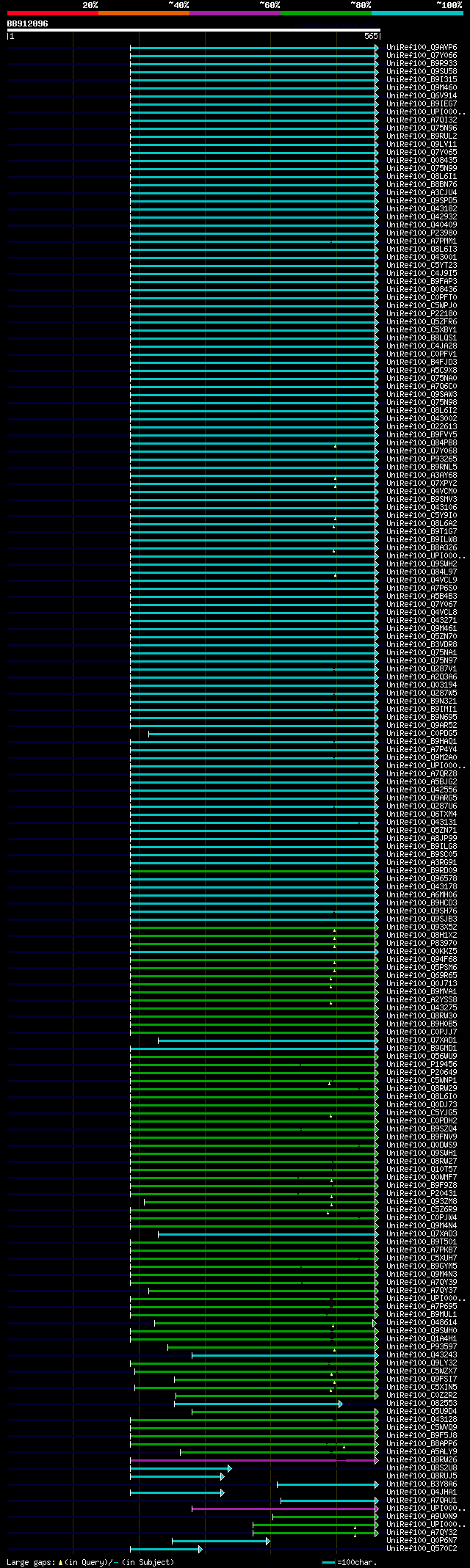Click the cyan ~100% identity legend segment
Viewport: 470px width, 1568px height.
(417, 13)
